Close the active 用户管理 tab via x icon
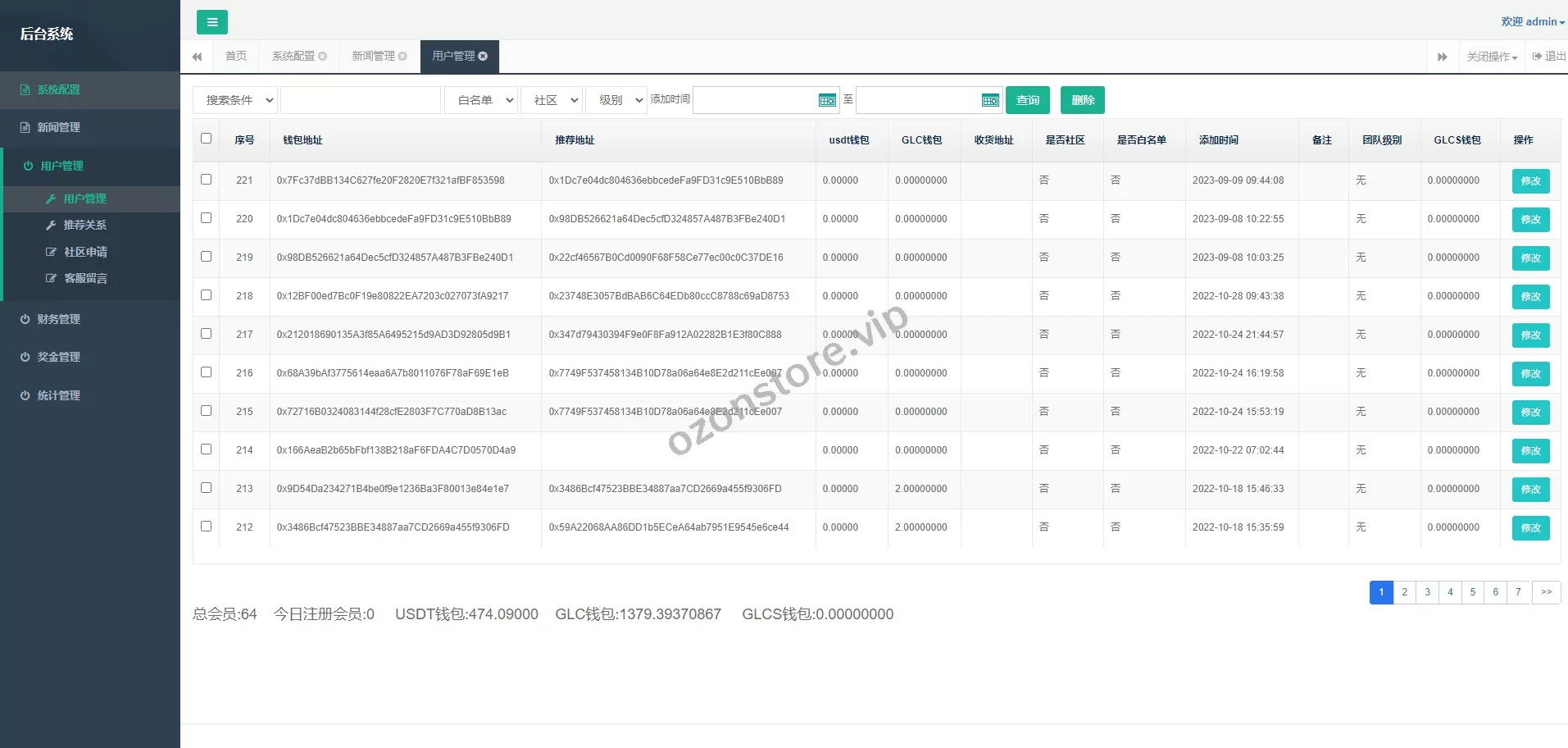The height and width of the screenshot is (748, 1568). coord(483,57)
